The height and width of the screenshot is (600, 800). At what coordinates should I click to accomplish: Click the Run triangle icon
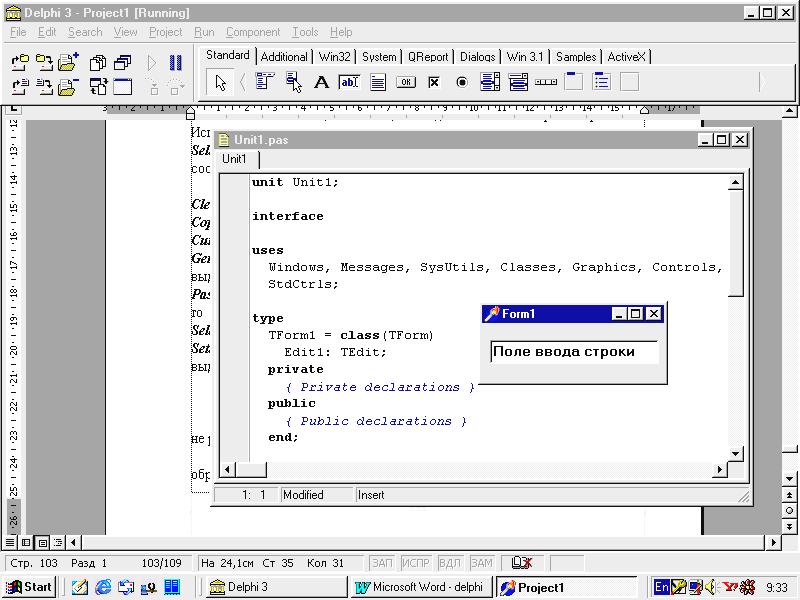[x=152, y=63]
